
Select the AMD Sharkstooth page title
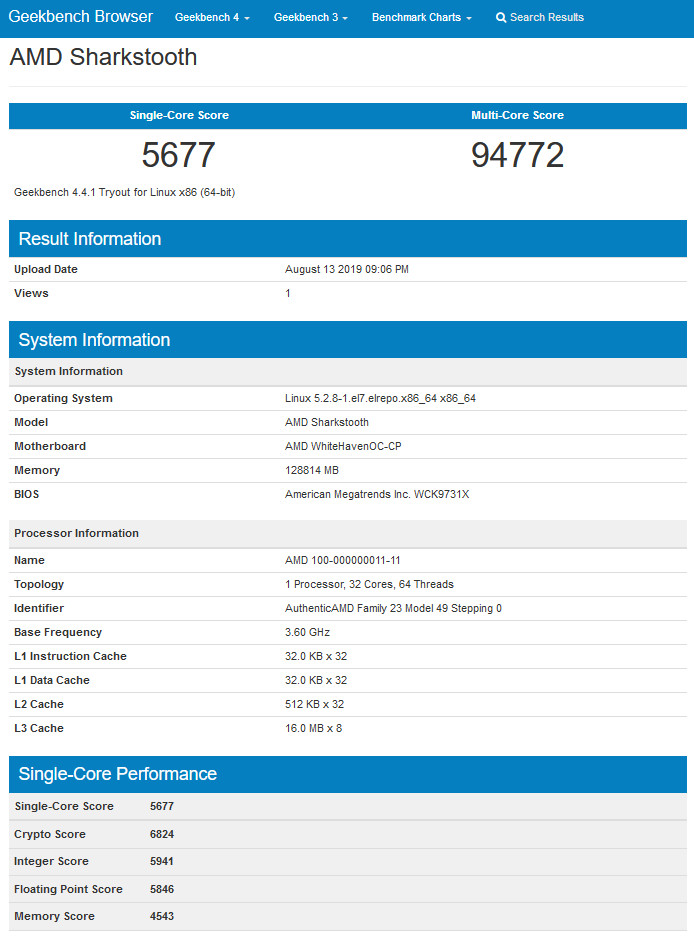(x=103, y=57)
